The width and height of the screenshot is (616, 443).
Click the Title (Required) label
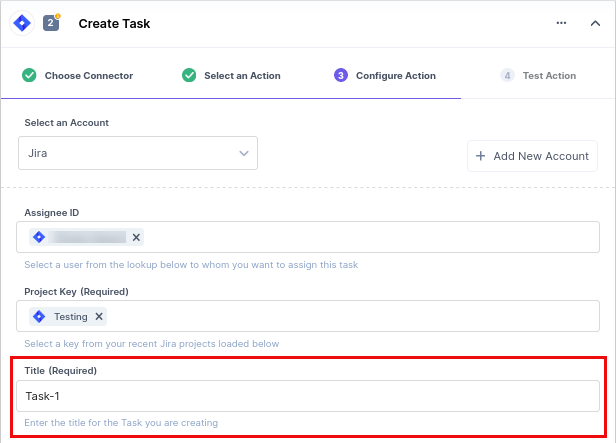tap(60, 371)
